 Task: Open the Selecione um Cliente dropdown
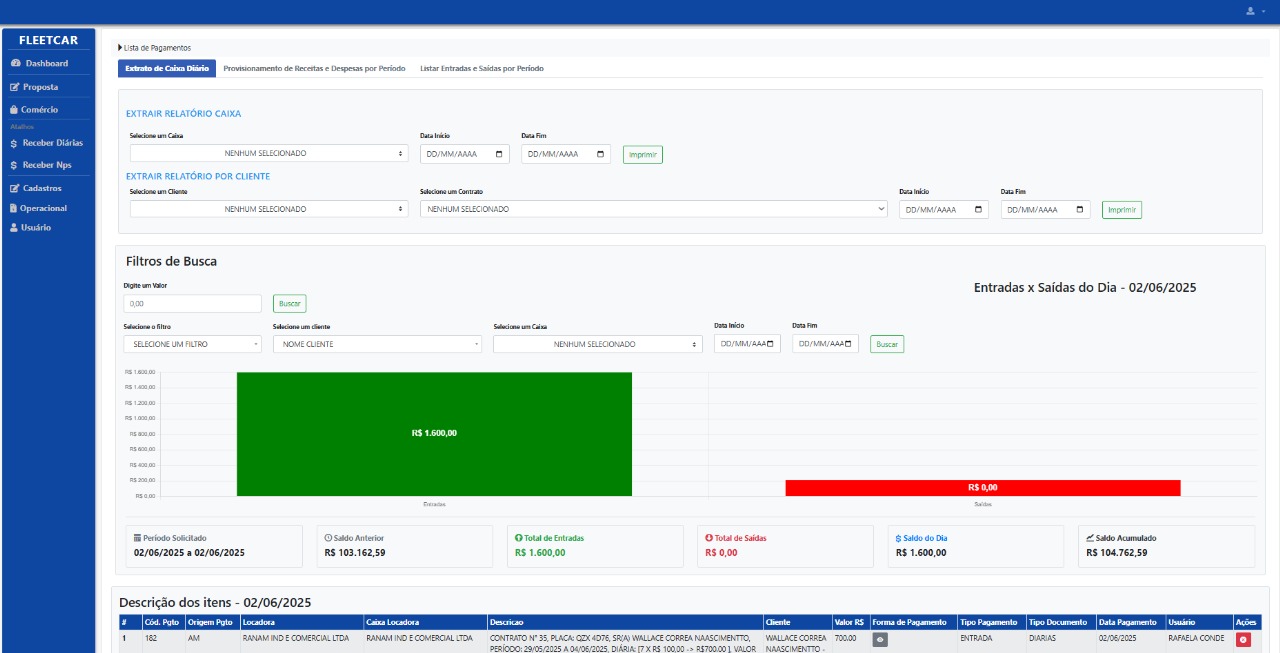[269, 209]
